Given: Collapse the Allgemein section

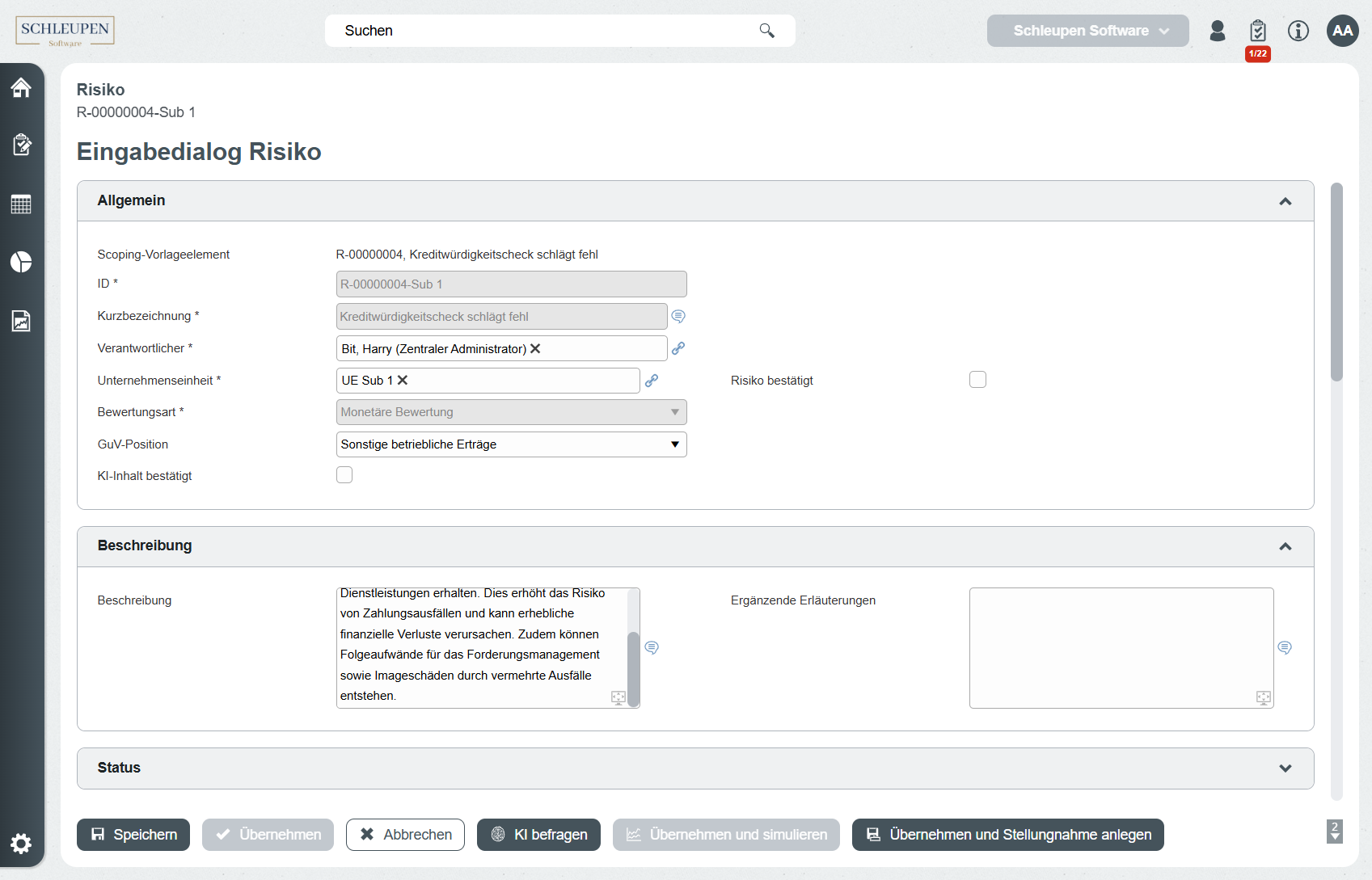Looking at the screenshot, I should pos(1285,201).
